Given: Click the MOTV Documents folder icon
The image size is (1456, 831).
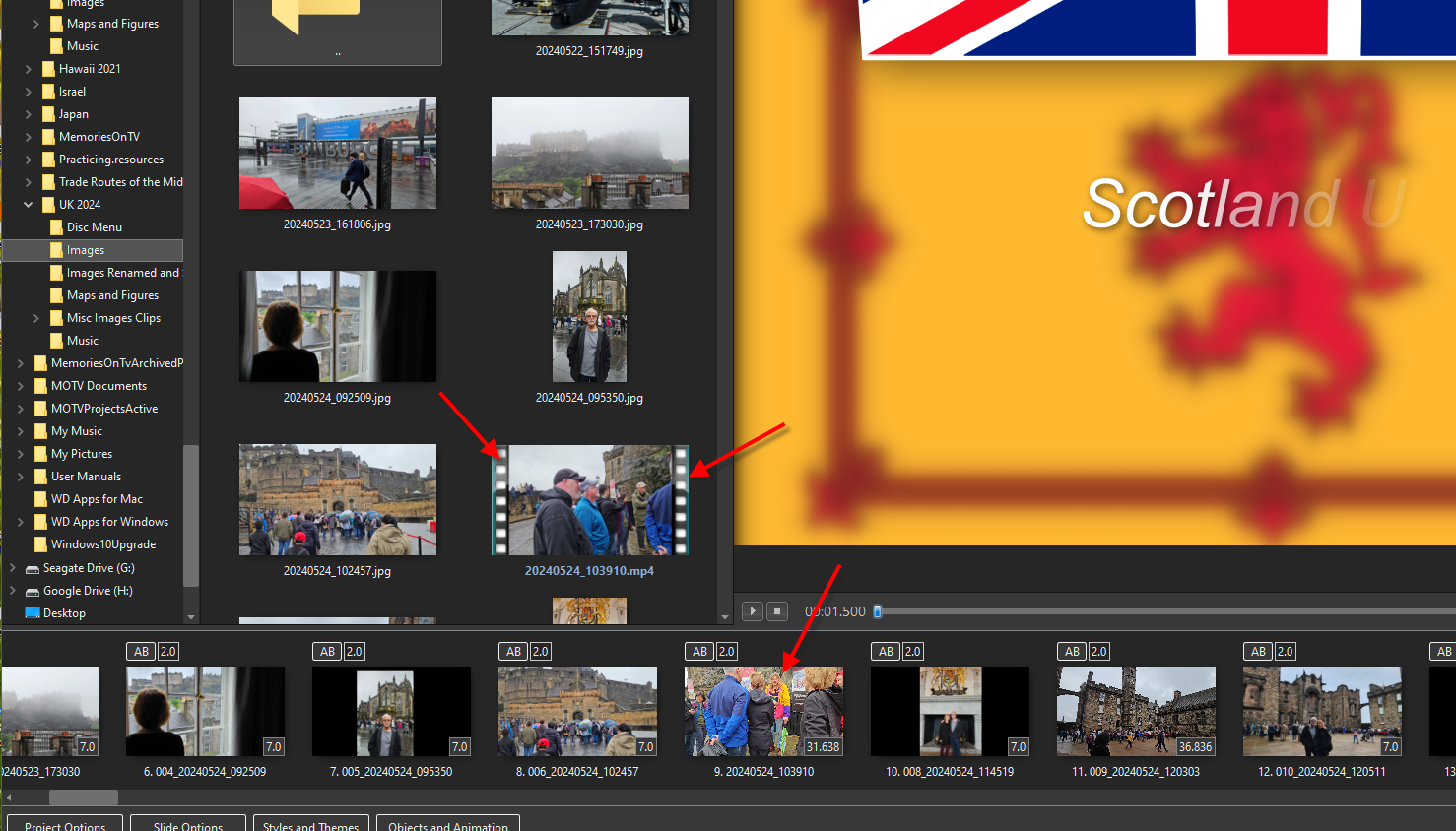Looking at the screenshot, I should (x=40, y=386).
